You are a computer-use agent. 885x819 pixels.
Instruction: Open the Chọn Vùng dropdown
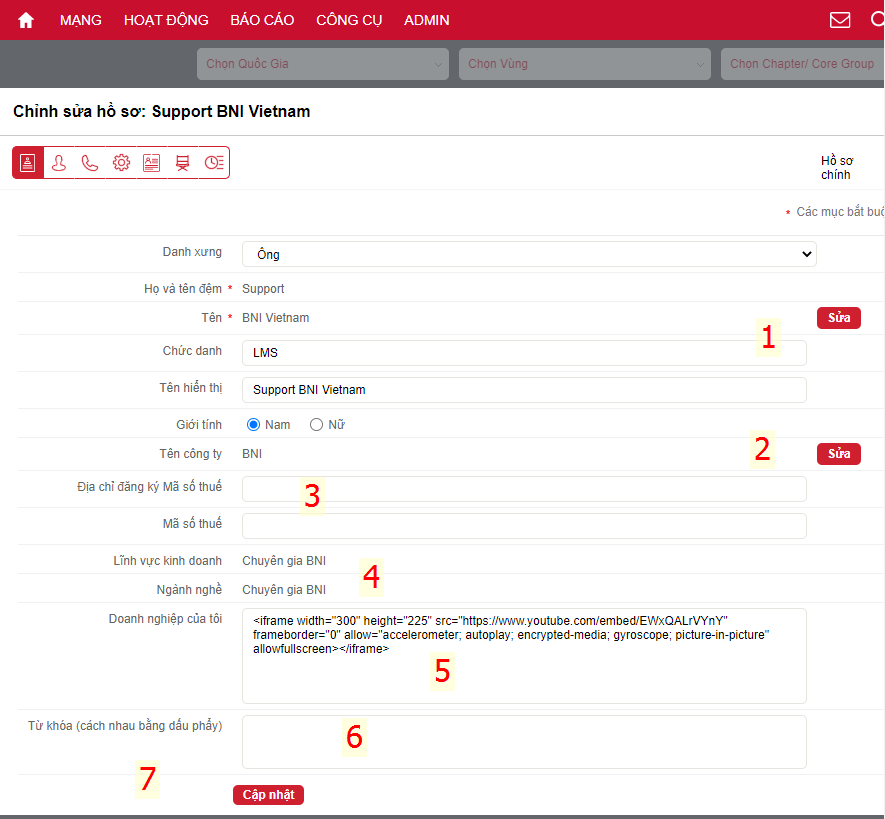(585, 64)
